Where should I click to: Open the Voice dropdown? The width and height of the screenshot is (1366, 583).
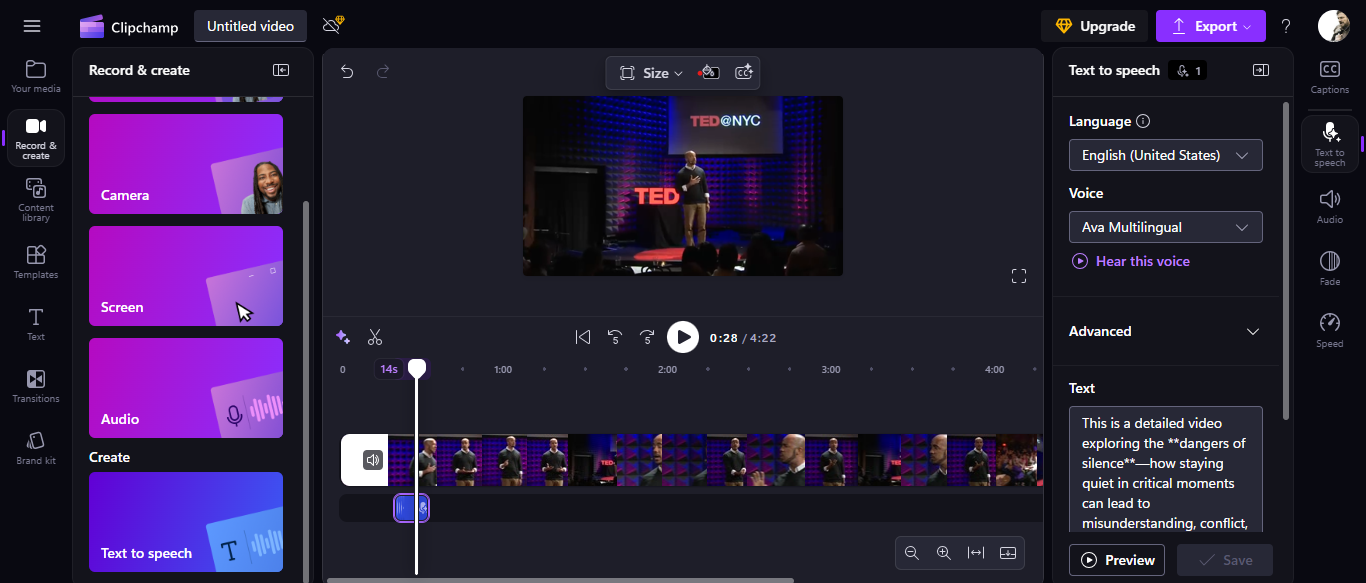(x=1165, y=227)
